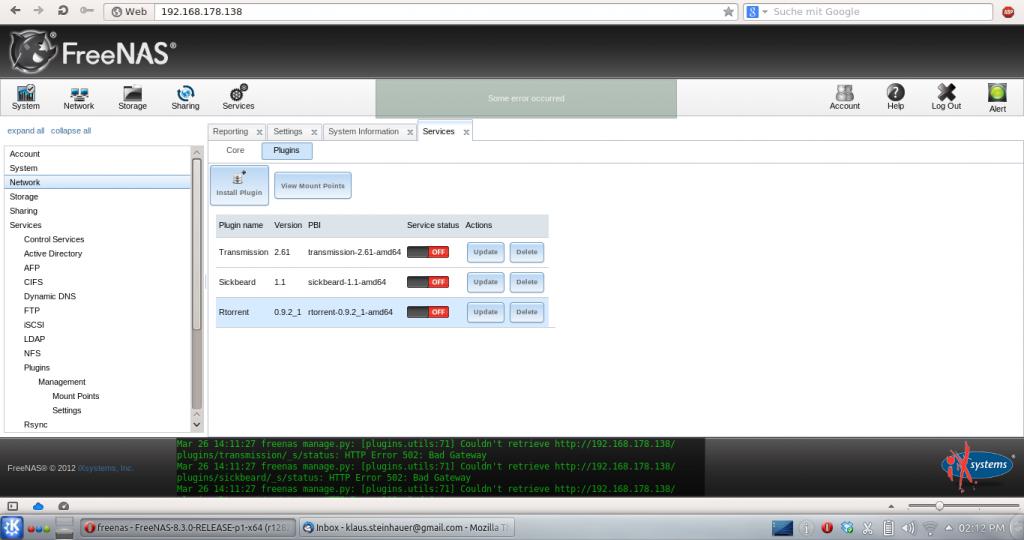Click down arrow of the sidebar scrollbar
The image size is (1024, 540).
coord(197,425)
